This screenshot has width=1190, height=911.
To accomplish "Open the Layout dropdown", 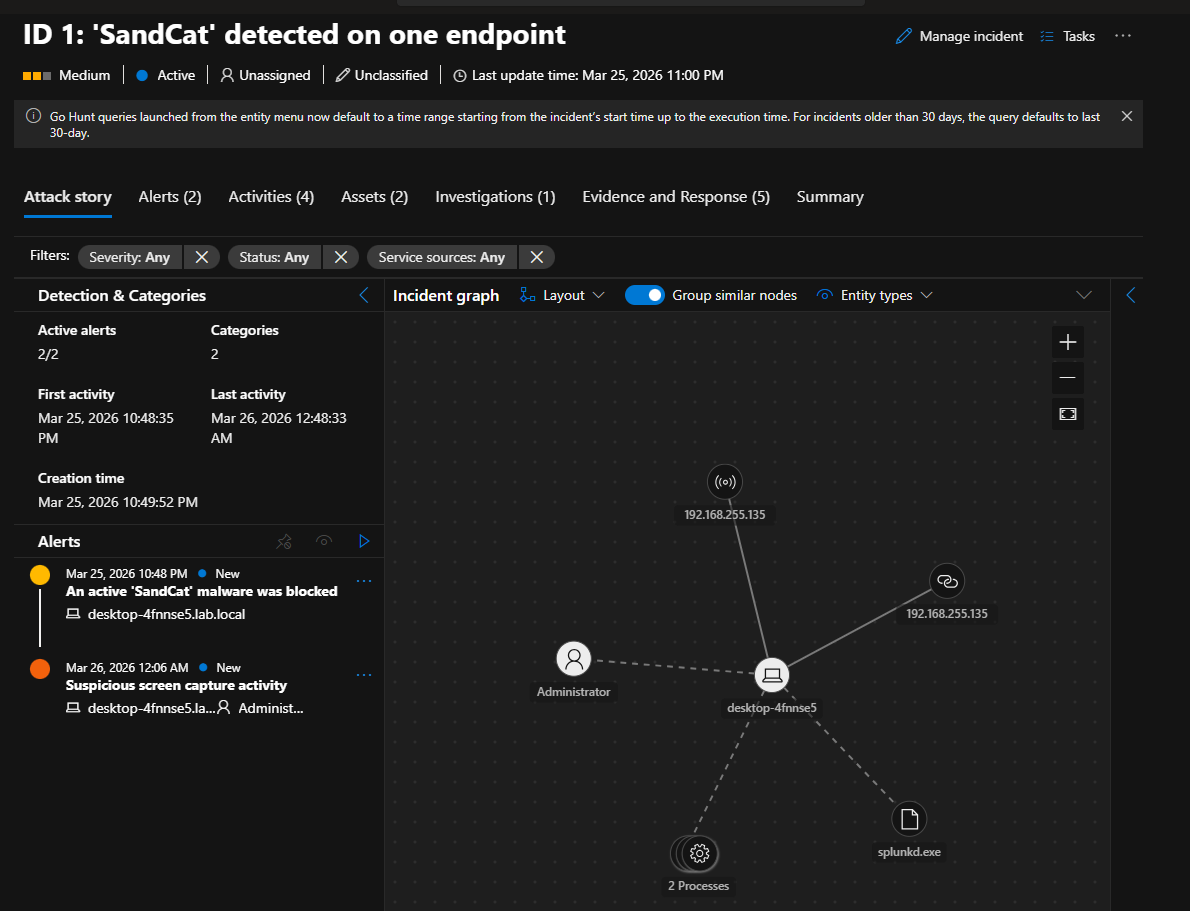I will click(563, 295).
